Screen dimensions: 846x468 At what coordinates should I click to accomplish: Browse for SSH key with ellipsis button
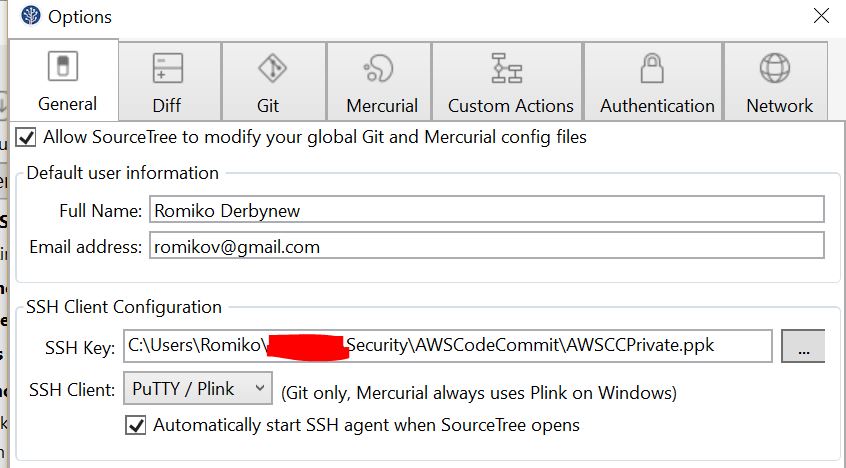click(x=803, y=346)
